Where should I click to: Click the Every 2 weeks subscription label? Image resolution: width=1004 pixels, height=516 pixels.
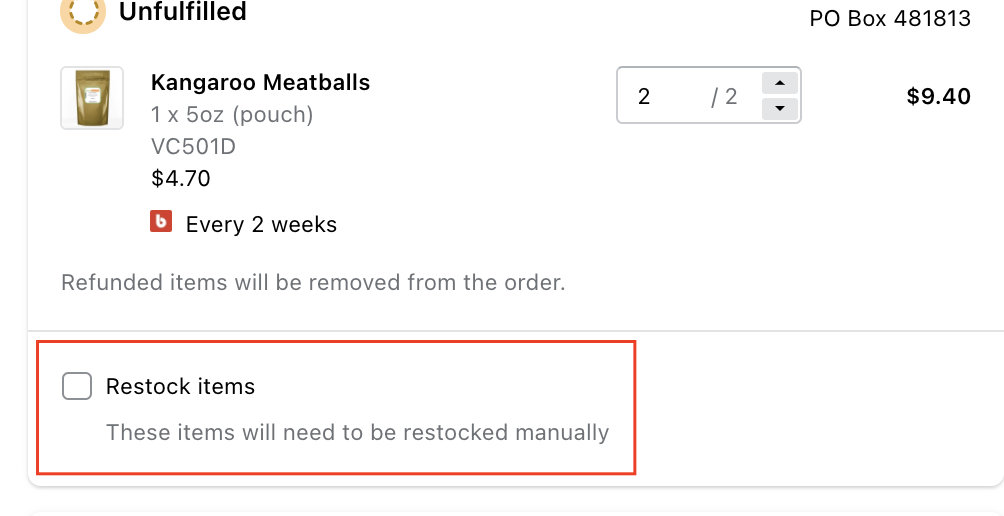pos(261,224)
